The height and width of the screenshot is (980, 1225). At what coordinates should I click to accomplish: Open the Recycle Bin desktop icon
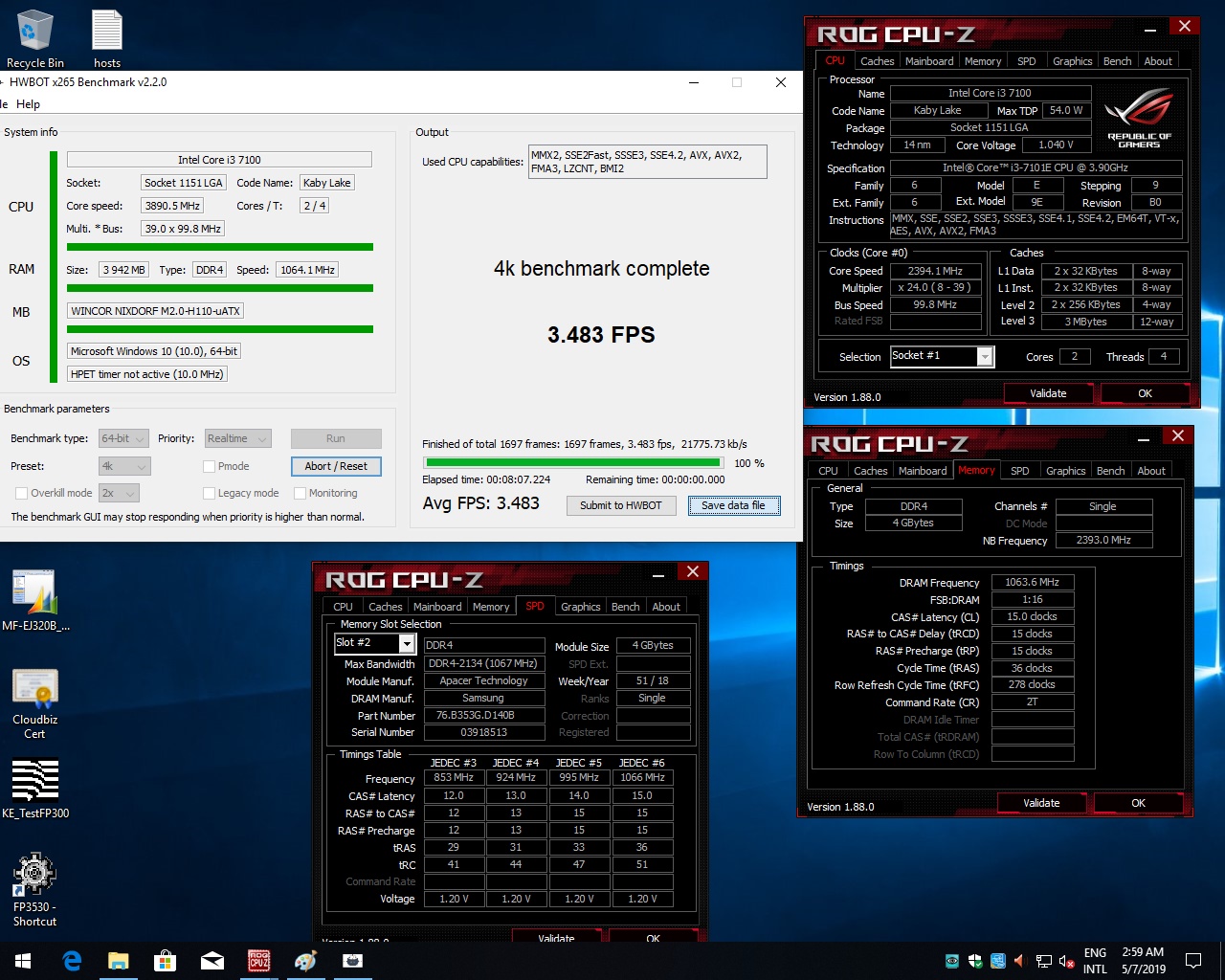tap(35, 38)
